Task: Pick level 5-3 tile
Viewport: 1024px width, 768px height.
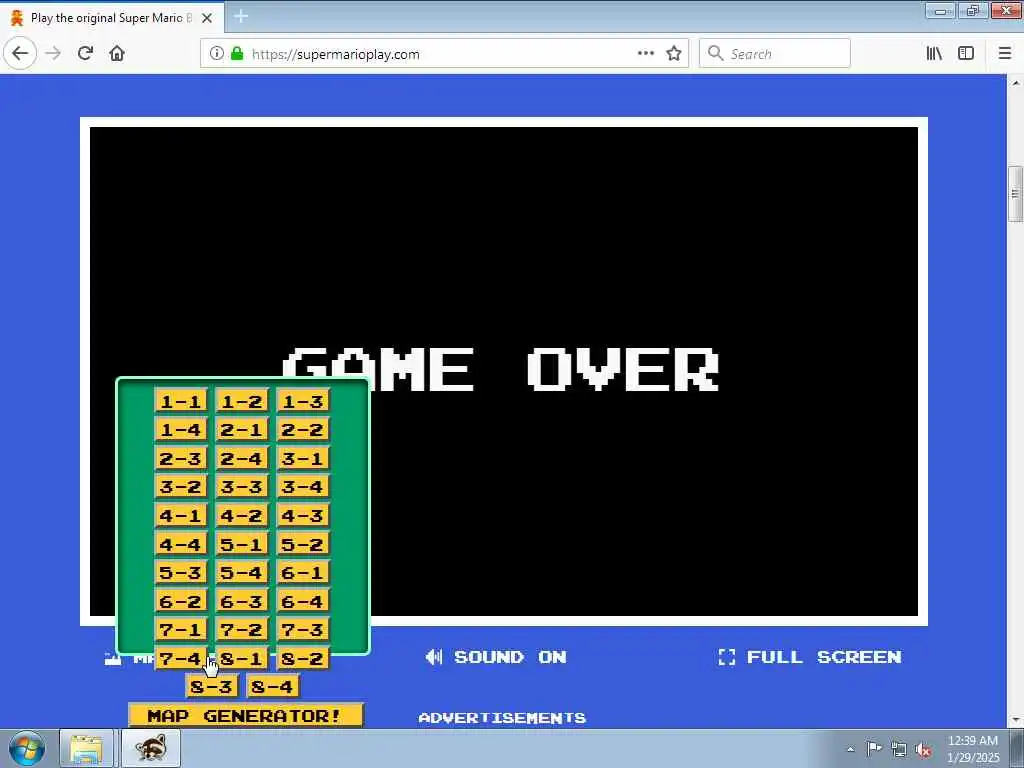Action: pos(181,573)
